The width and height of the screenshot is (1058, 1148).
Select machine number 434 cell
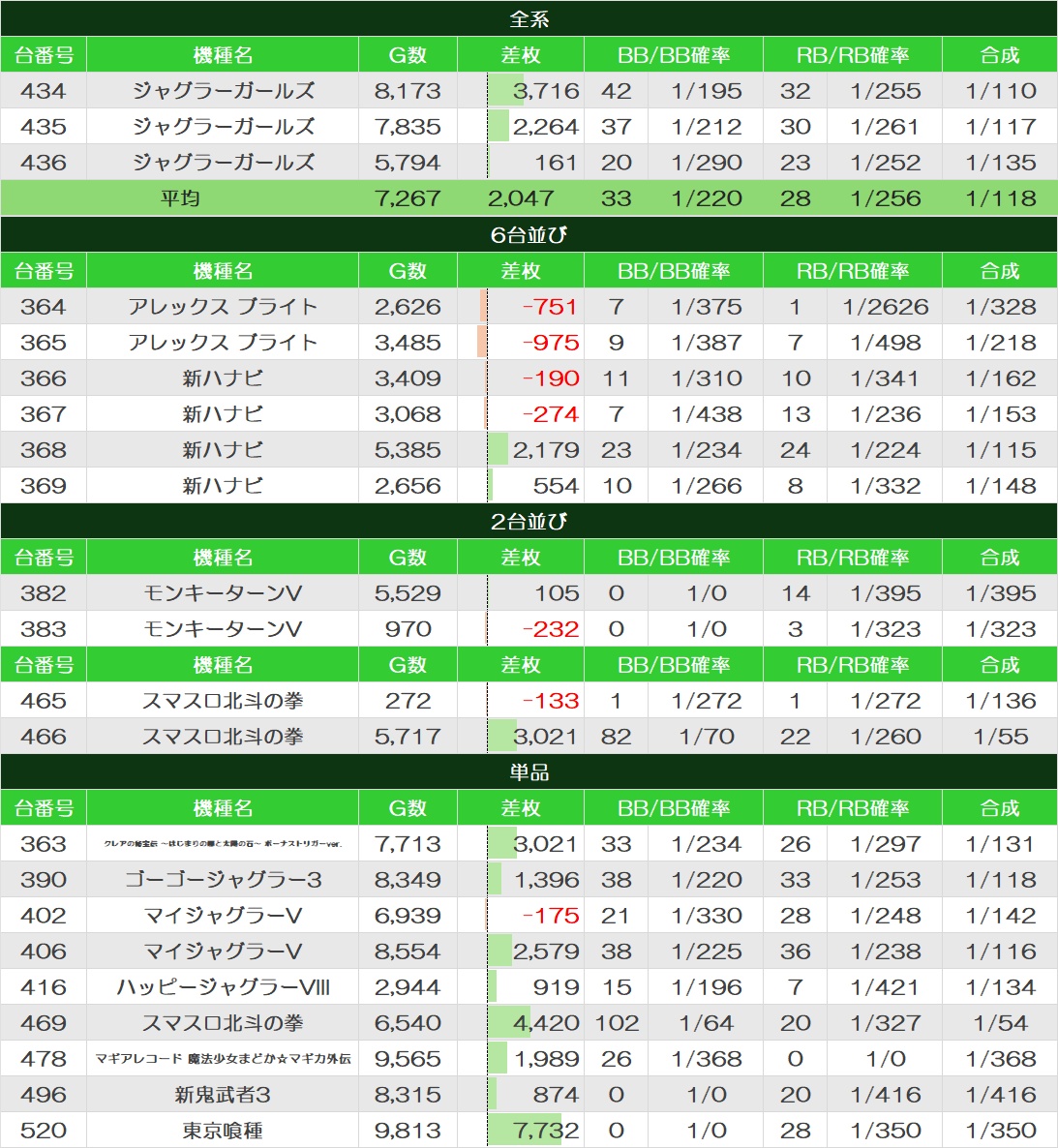coord(44,91)
